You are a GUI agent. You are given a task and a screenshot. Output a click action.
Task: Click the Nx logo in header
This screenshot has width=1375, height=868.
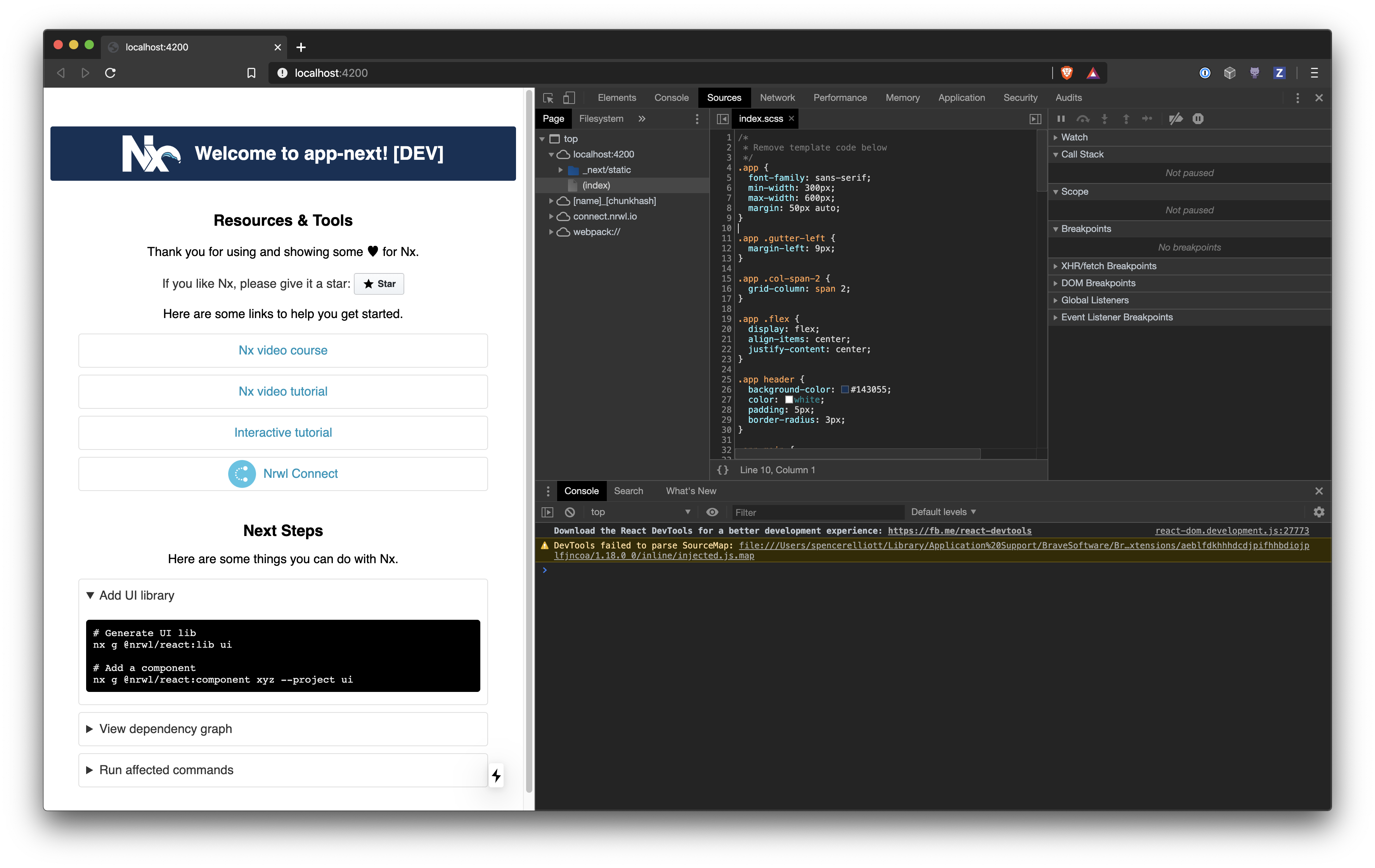[x=151, y=154]
